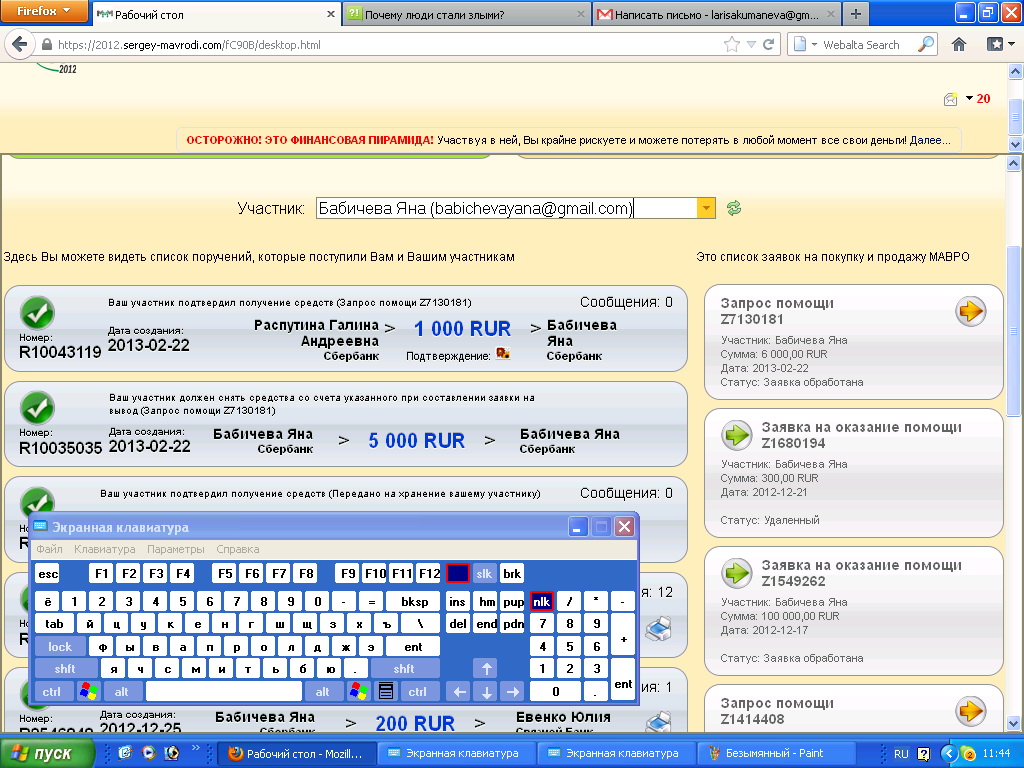Open the search engine selector dropdown
The width and height of the screenshot is (1024, 768).
(x=805, y=44)
